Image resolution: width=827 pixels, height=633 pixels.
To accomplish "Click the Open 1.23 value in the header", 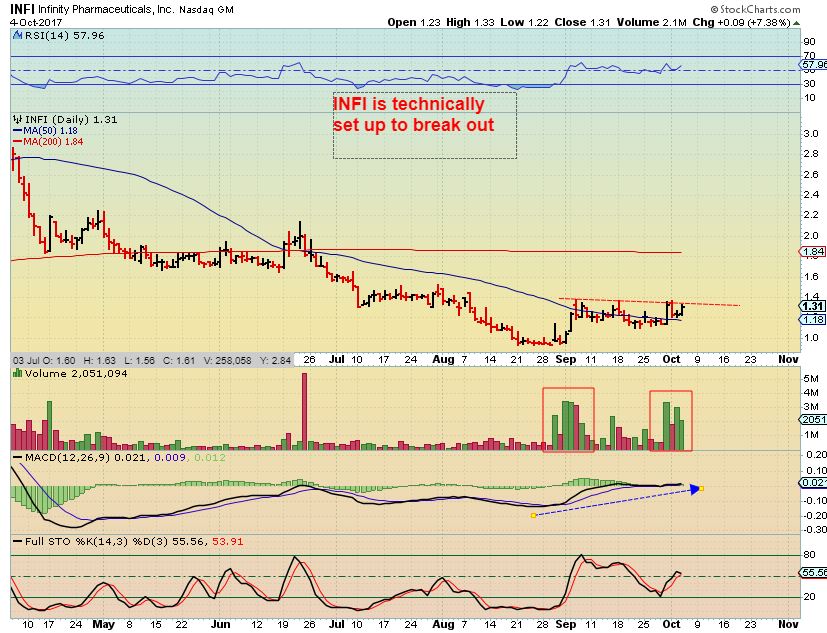I will click(414, 22).
